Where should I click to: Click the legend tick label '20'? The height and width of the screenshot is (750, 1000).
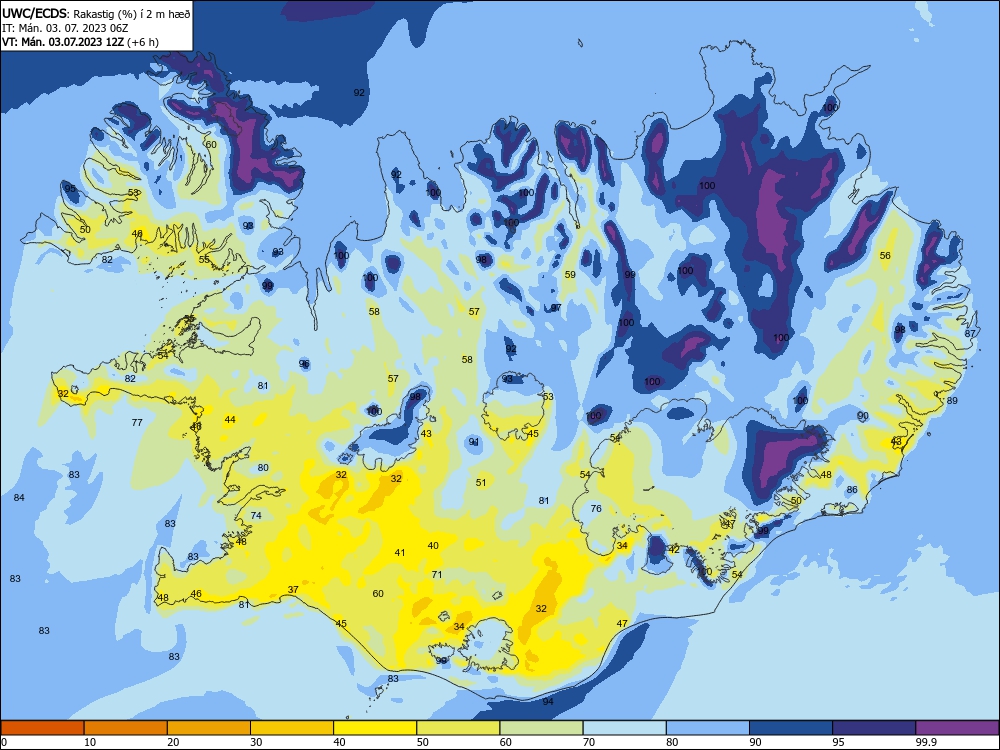[x=173, y=742]
